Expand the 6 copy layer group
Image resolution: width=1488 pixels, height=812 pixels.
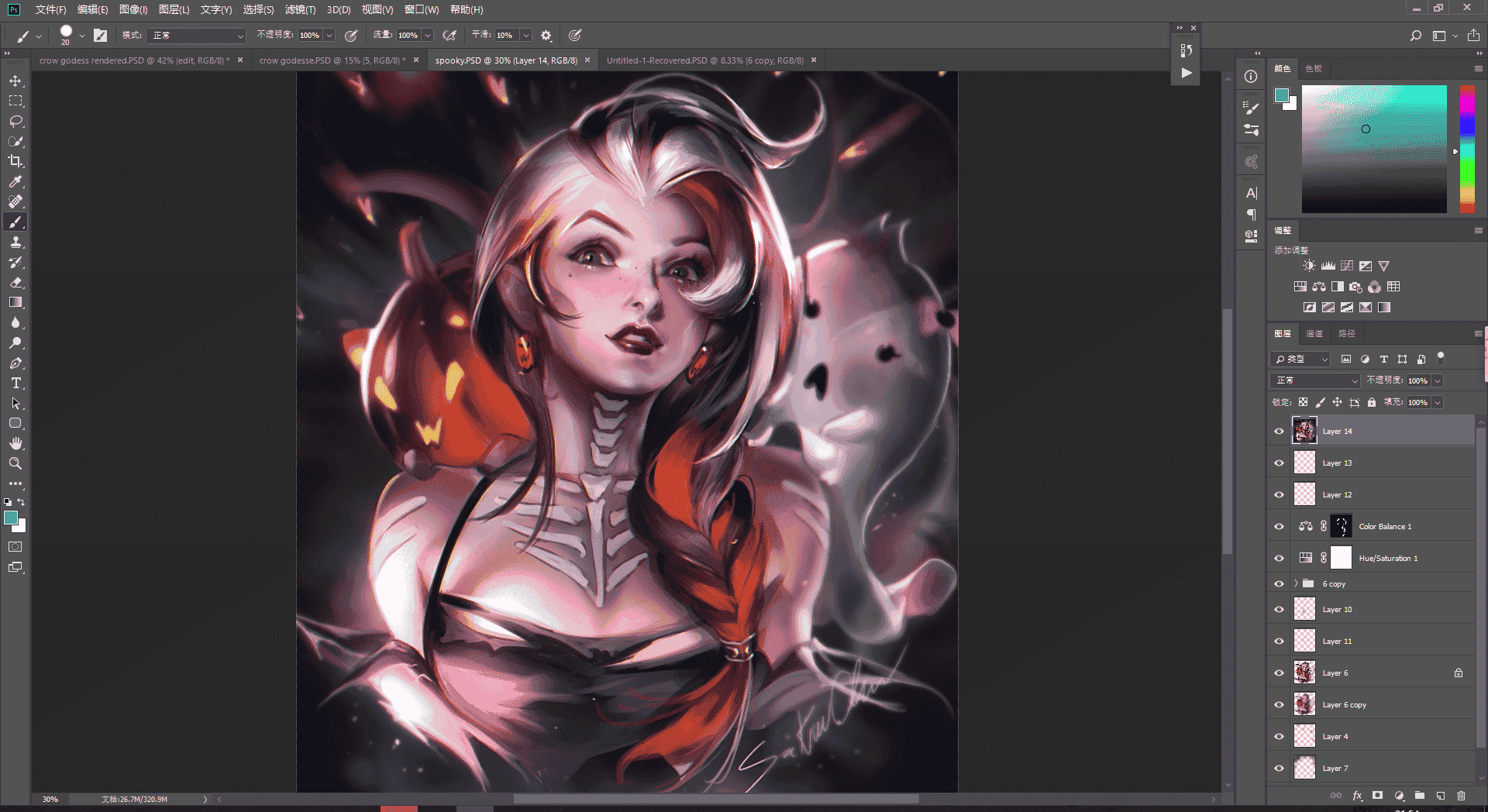coord(1296,583)
